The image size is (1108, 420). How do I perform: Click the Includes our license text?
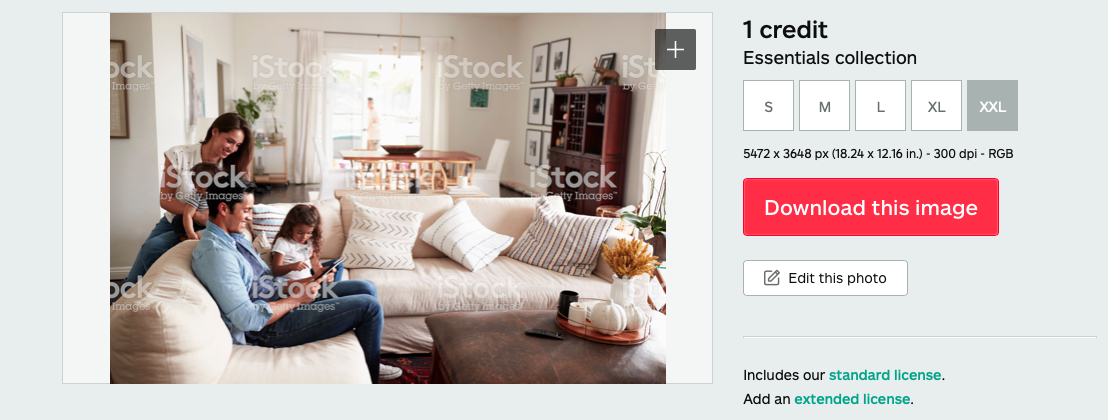click(784, 375)
